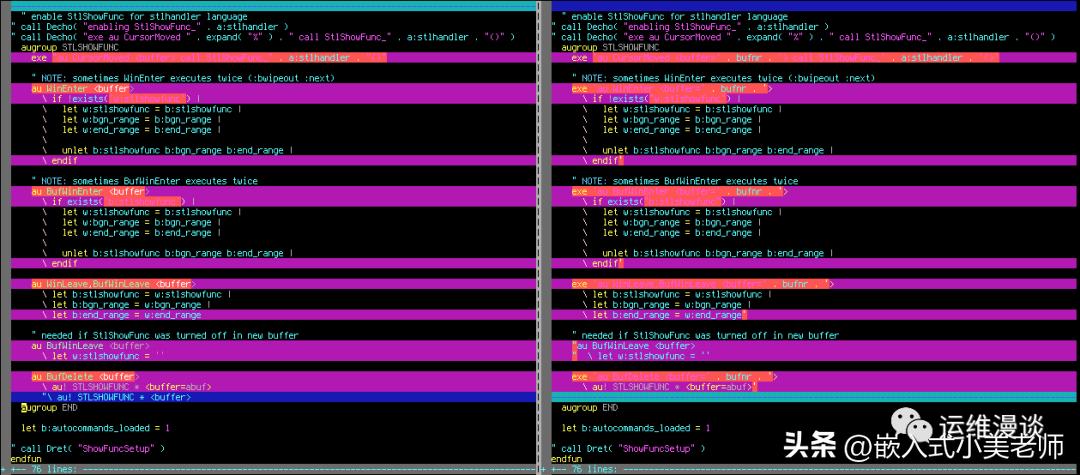Click the blue '"\ au! STLSHOWFUNC * <buffer>' line
Viewport: 1080px width, 475px height.
click(x=273, y=397)
